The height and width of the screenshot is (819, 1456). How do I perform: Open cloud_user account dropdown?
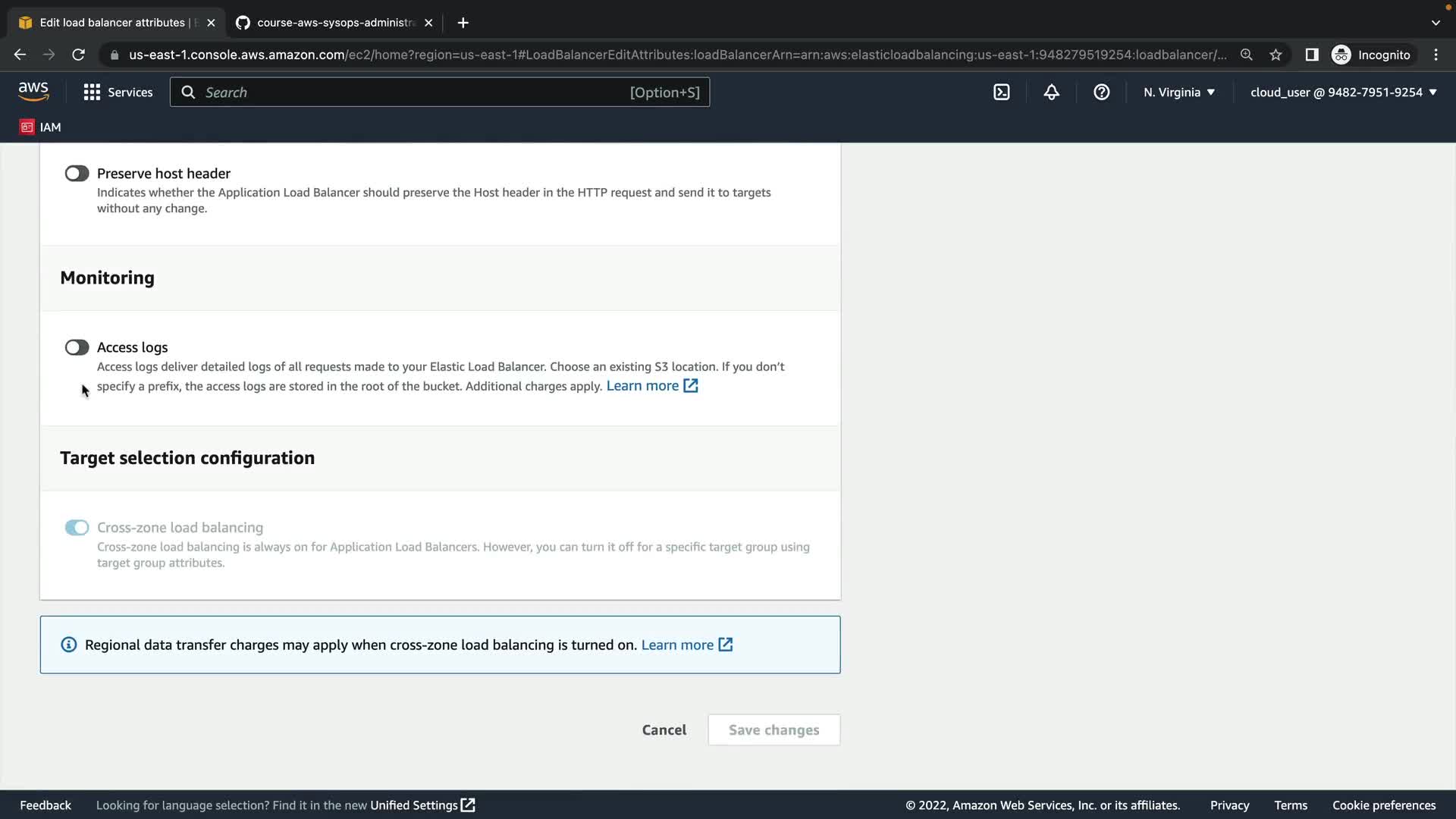point(1343,93)
